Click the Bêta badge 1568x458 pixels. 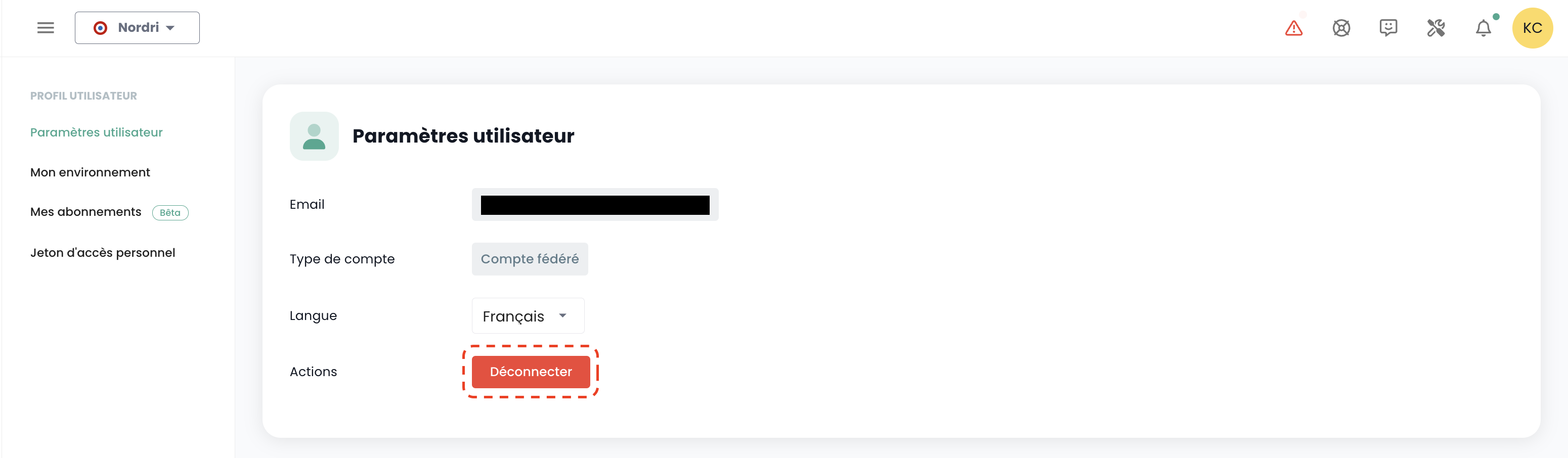tap(170, 213)
